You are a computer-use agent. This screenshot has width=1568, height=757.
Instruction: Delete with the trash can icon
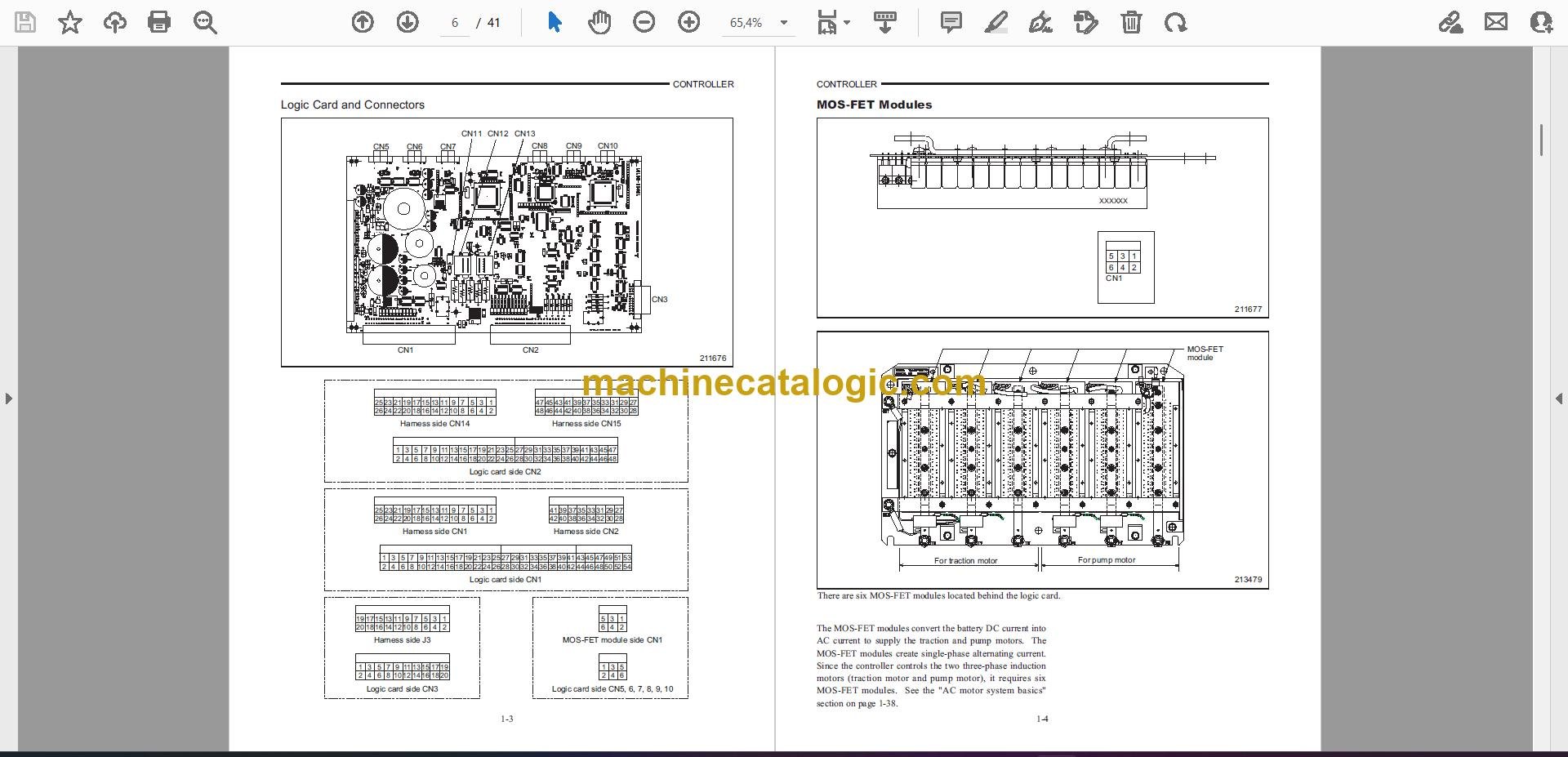1131,23
